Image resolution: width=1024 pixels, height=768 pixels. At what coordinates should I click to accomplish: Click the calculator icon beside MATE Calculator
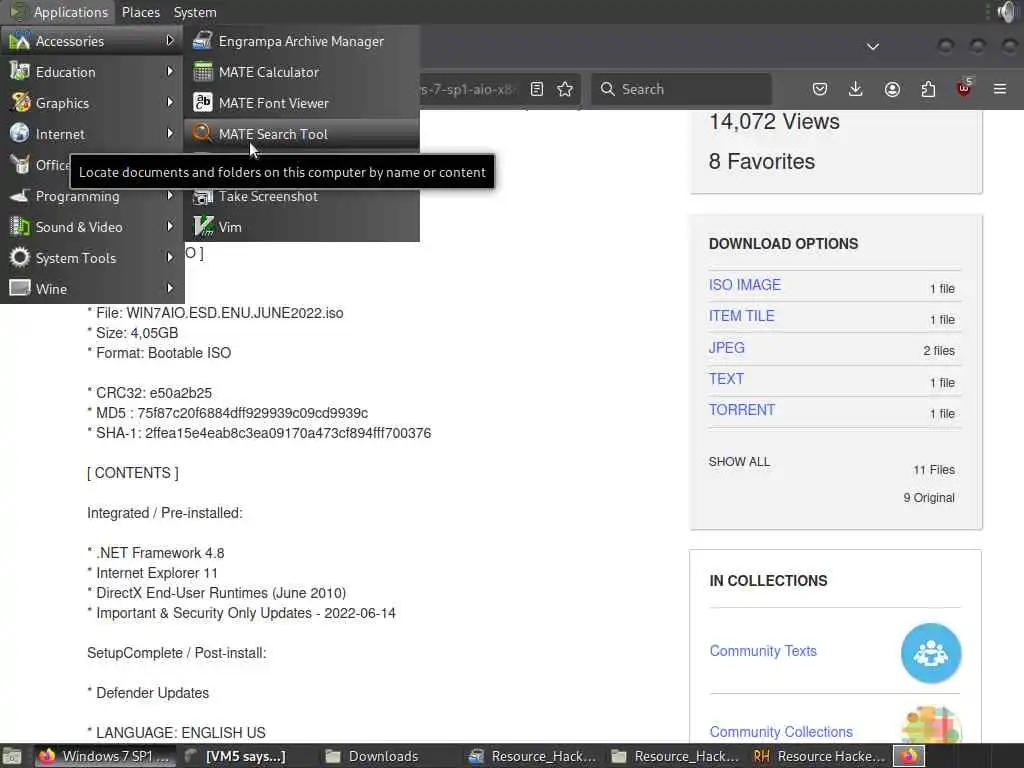coord(203,72)
